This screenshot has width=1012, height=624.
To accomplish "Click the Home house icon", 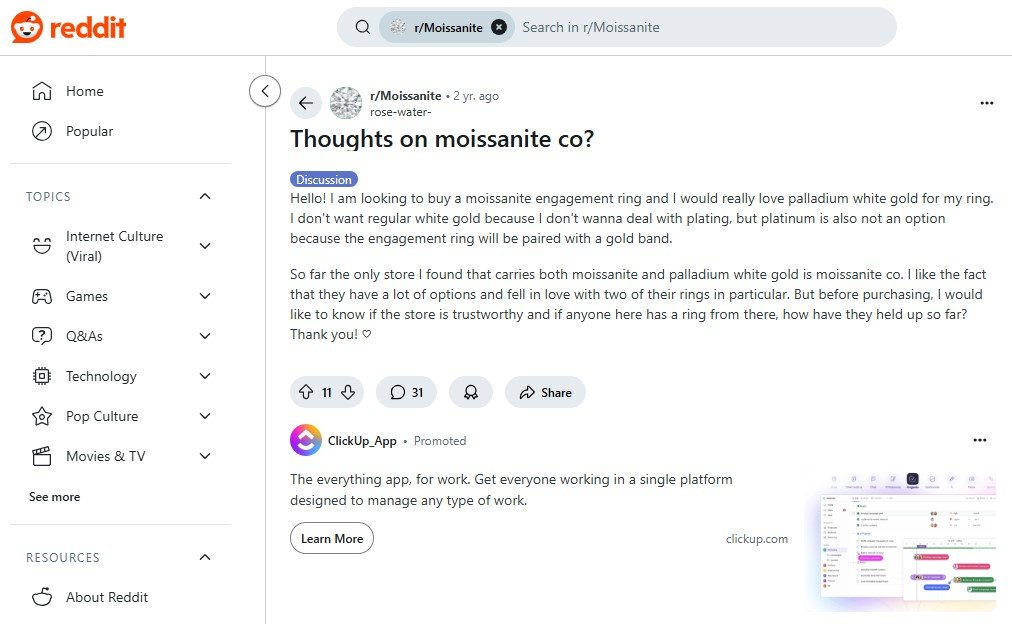I will coord(42,91).
